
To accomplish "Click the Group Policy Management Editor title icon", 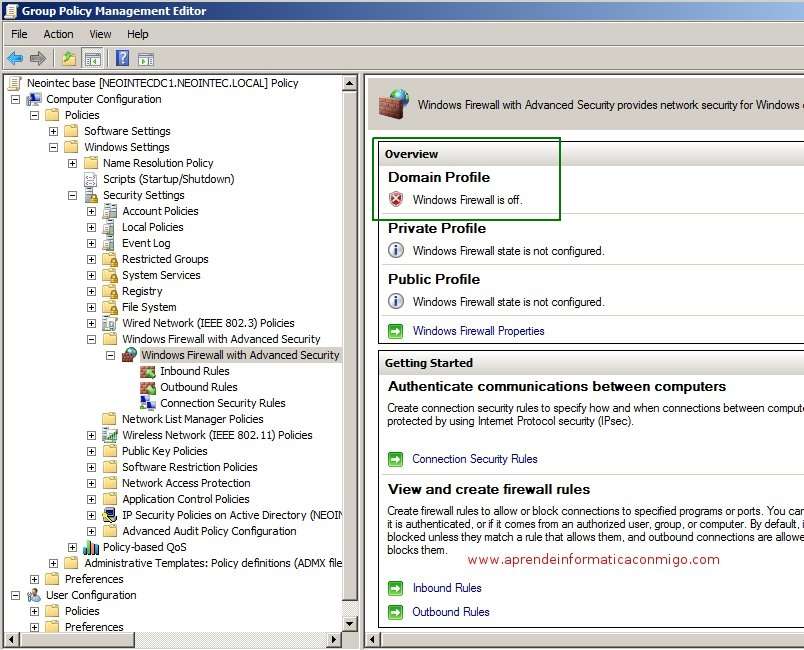I will tap(11, 11).
